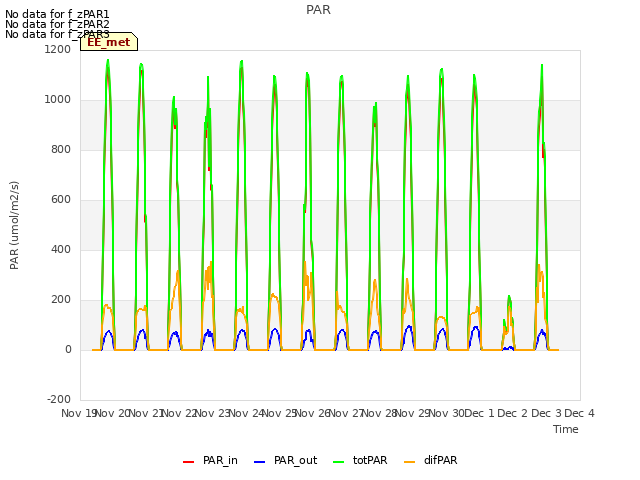Click the Nov 19 x-axis tick label
The image size is (640, 480).
(x=78, y=413)
